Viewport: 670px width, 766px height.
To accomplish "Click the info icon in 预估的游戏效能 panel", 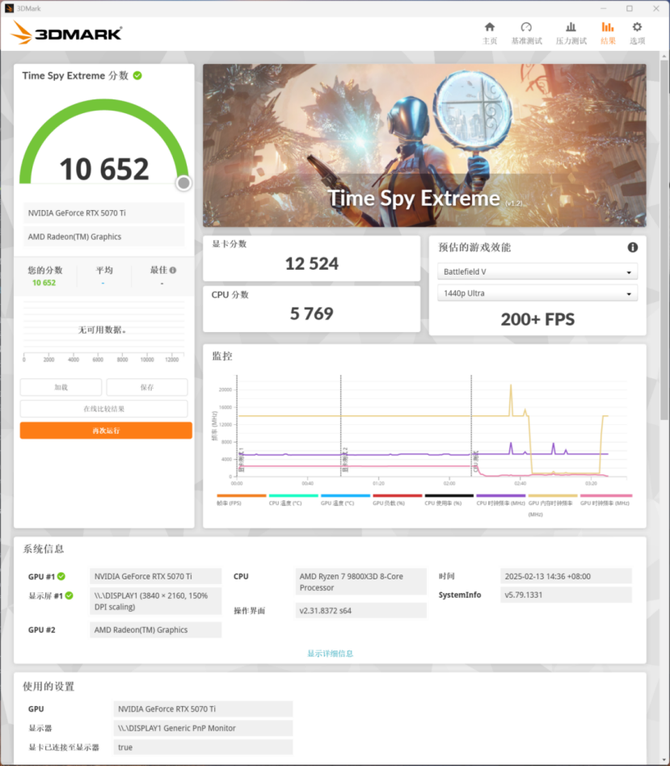I will 632,247.
